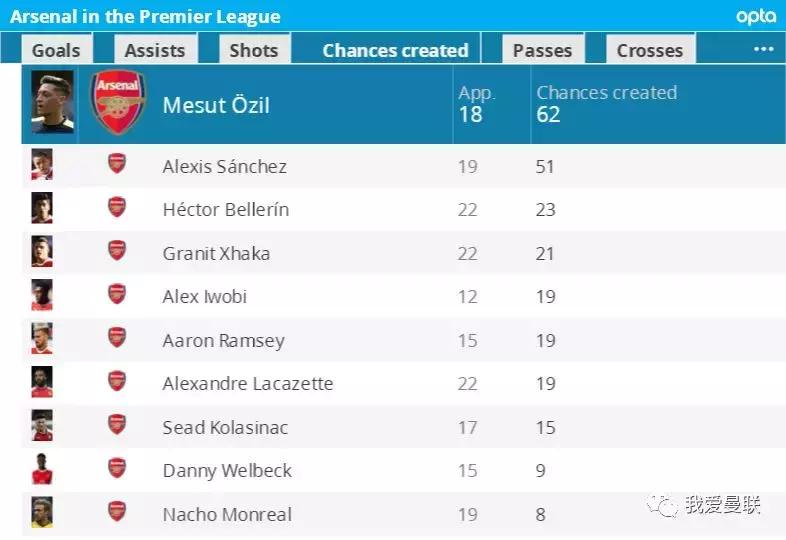The width and height of the screenshot is (786, 540).
Task: Switch to the Goals tab
Action: 56,50
